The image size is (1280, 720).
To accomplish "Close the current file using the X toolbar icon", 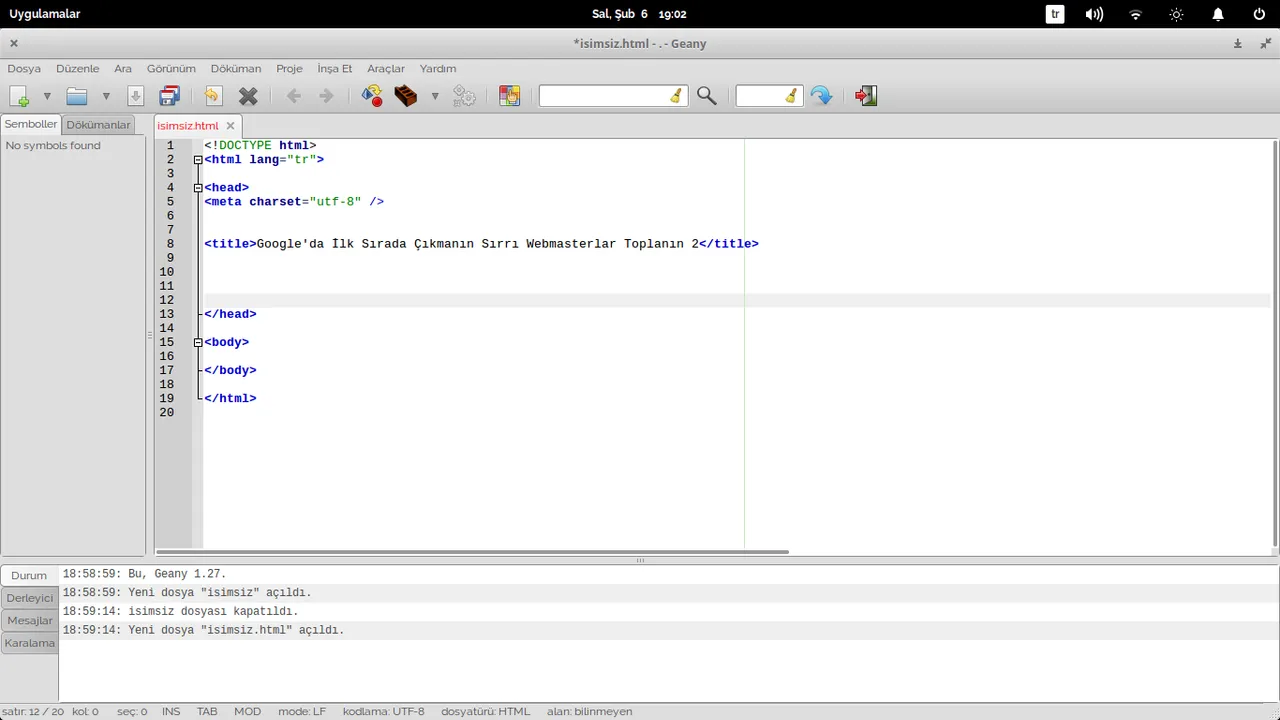I will 248,96.
